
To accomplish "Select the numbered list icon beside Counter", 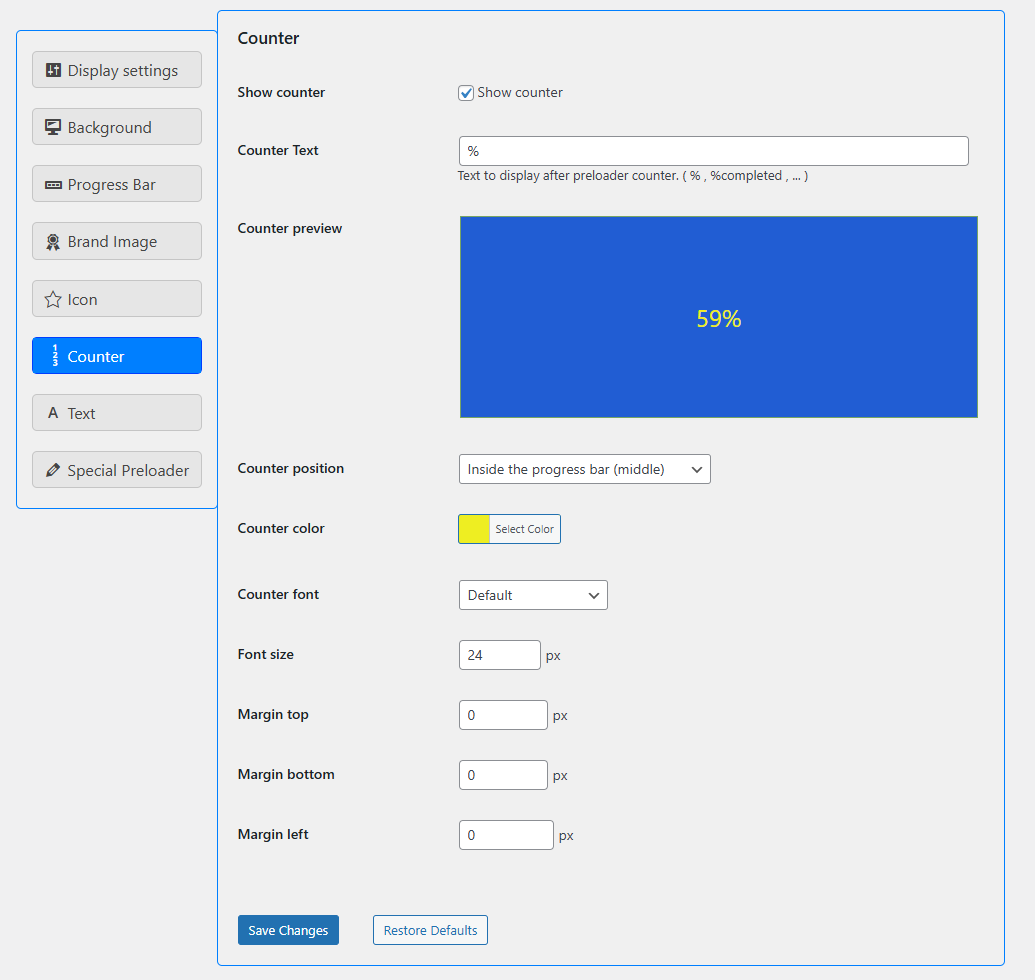I will point(53,355).
